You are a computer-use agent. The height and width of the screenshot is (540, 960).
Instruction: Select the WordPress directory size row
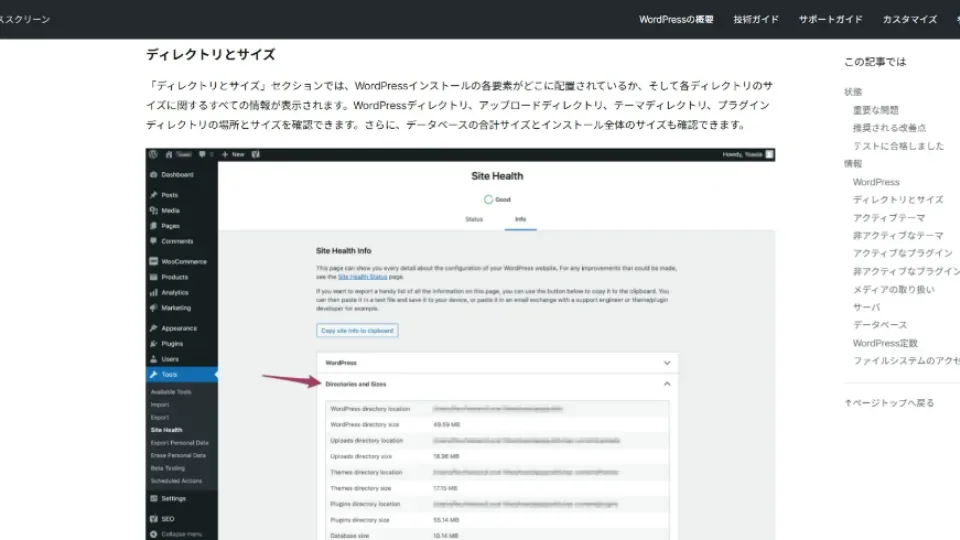click(x=497, y=424)
